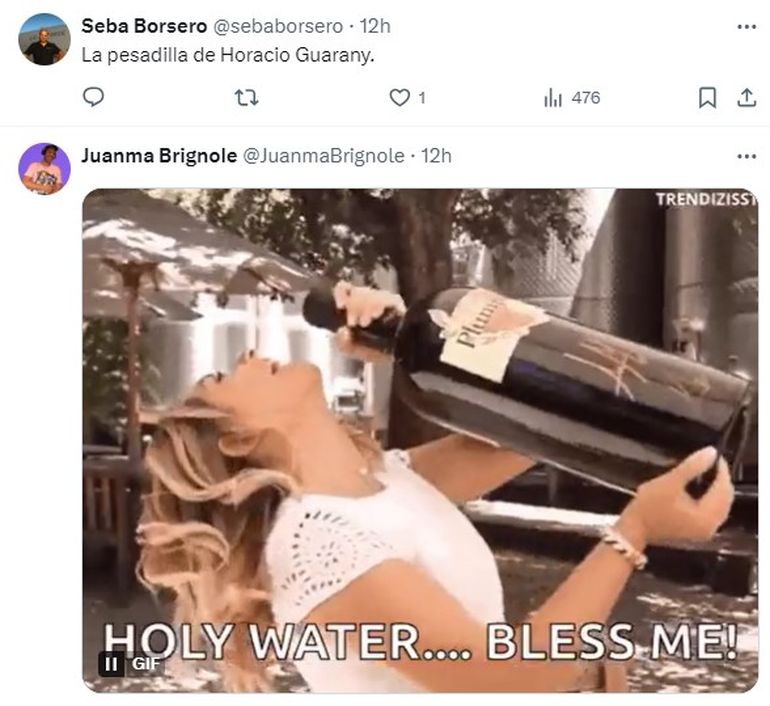Screen dimensions: 770x706
Task: Click the @JuanmaBrignole handle
Action: (325, 156)
